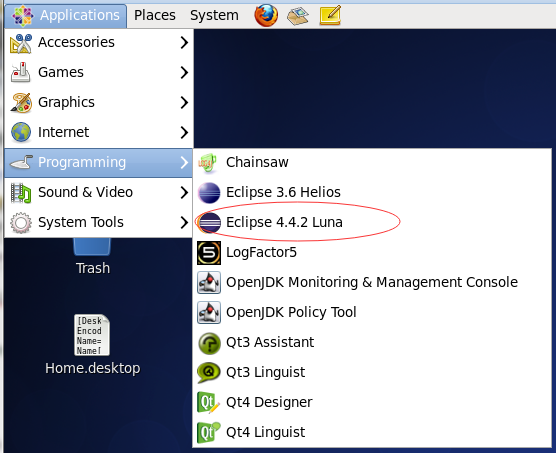The image size is (556, 453).
Task: Click the OpenJDK Policy Tool Duke icon
Action: (209, 312)
